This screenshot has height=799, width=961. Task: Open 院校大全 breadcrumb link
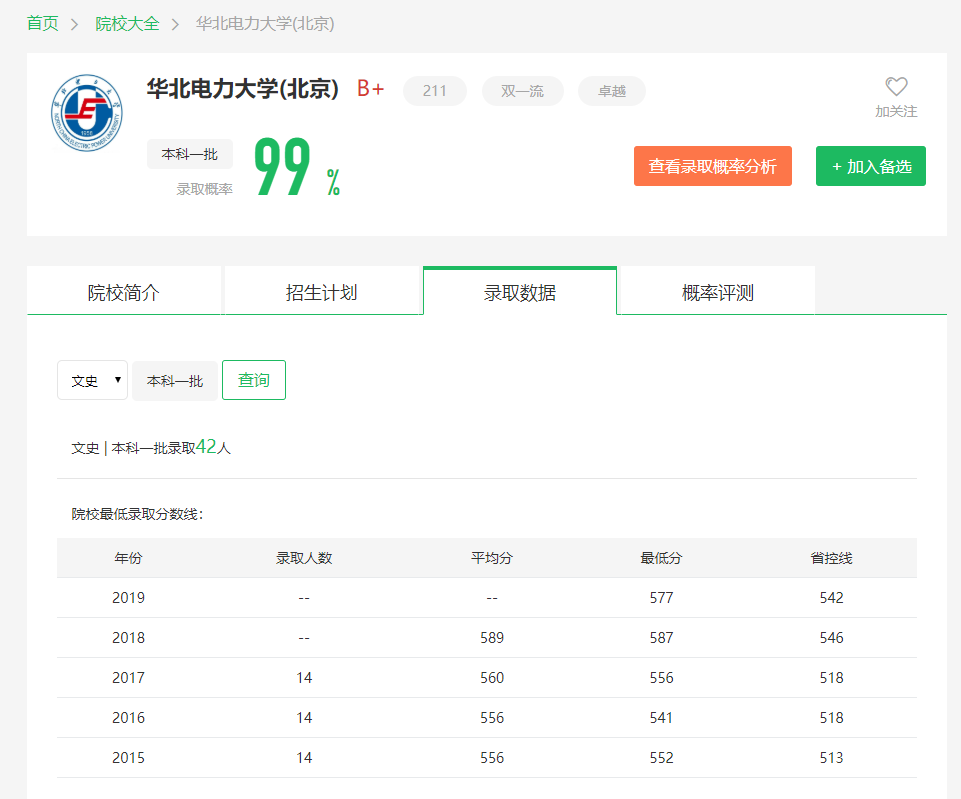[x=127, y=24]
